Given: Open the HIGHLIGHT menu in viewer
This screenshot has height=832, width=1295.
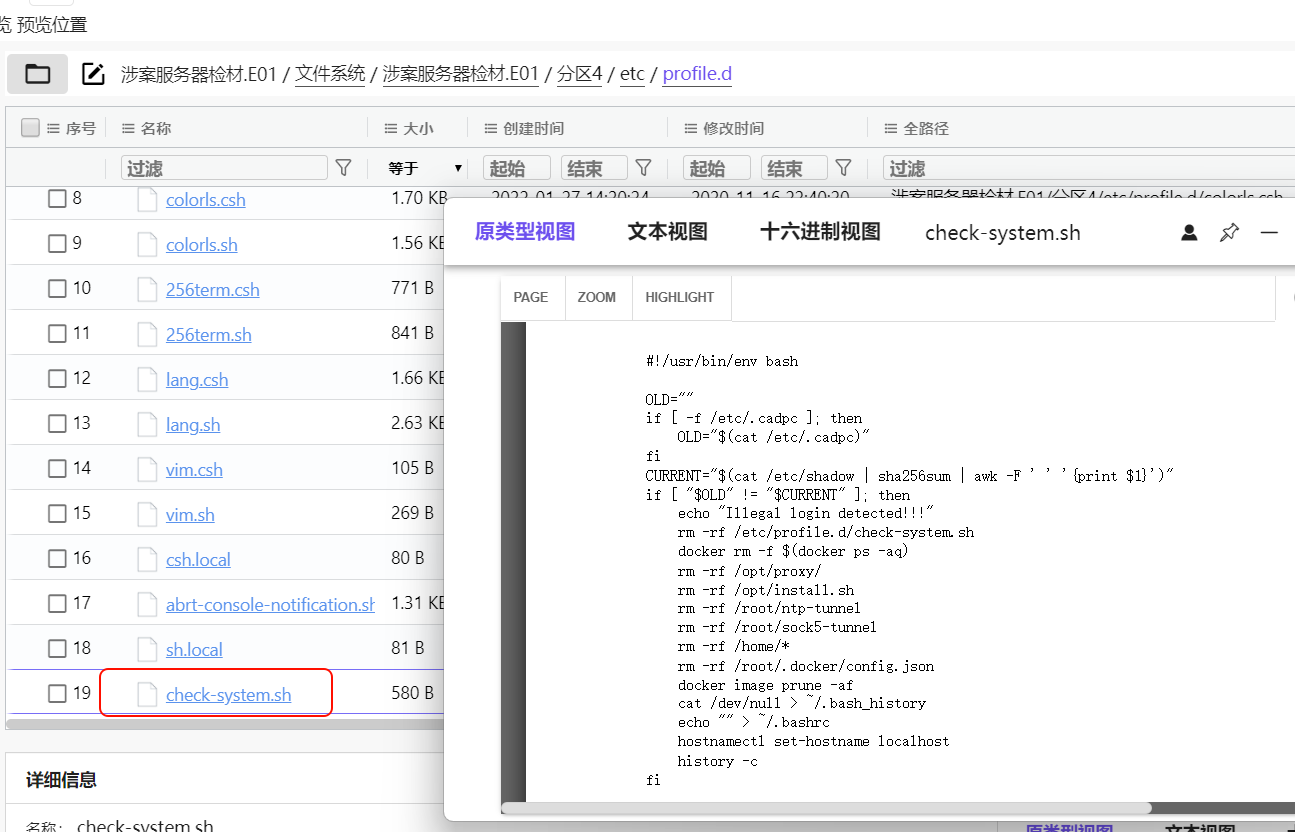Looking at the screenshot, I should [x=680, y=297].
